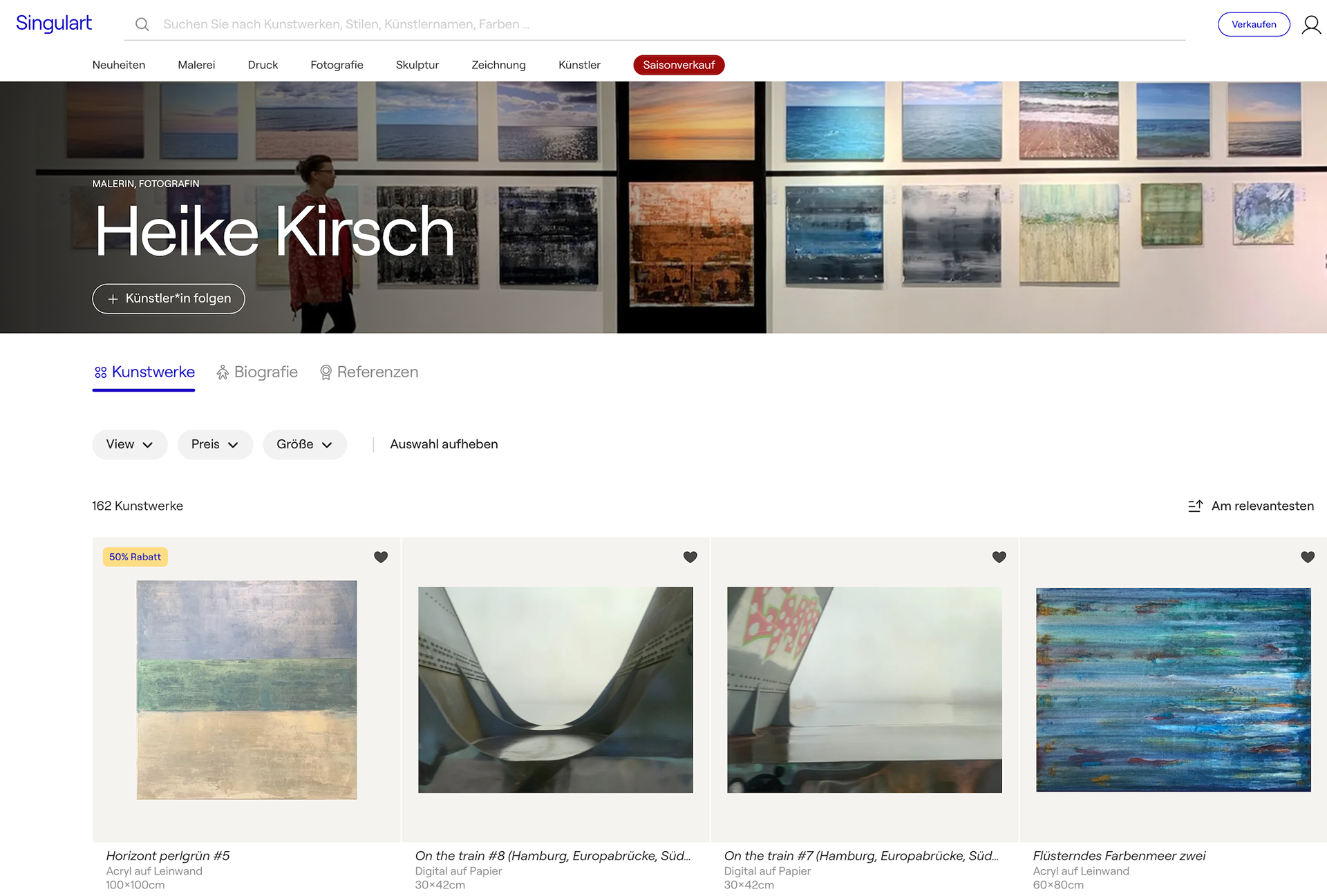The image size is (1327, 896).
Task: Toggle heart on On the train #7
Action: 999,557
